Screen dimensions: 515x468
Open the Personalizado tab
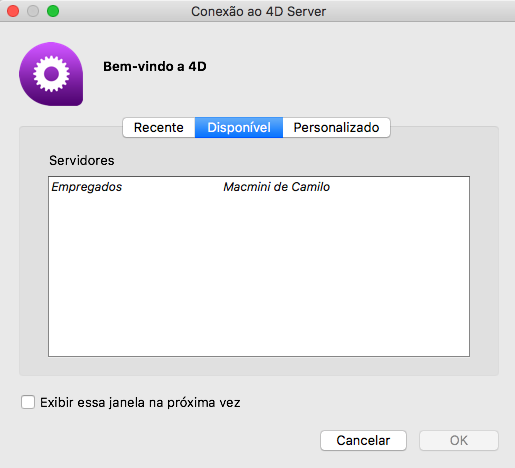(x=336, y=127)
